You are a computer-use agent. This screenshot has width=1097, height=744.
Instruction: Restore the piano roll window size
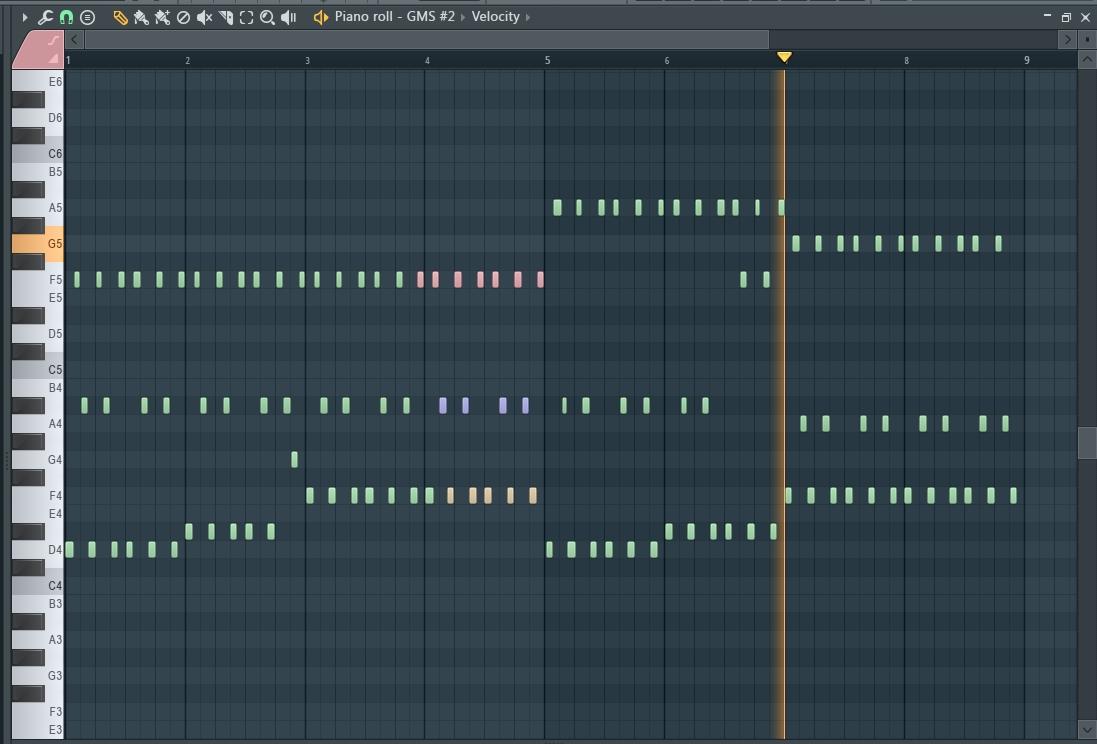click(1066, 17)
